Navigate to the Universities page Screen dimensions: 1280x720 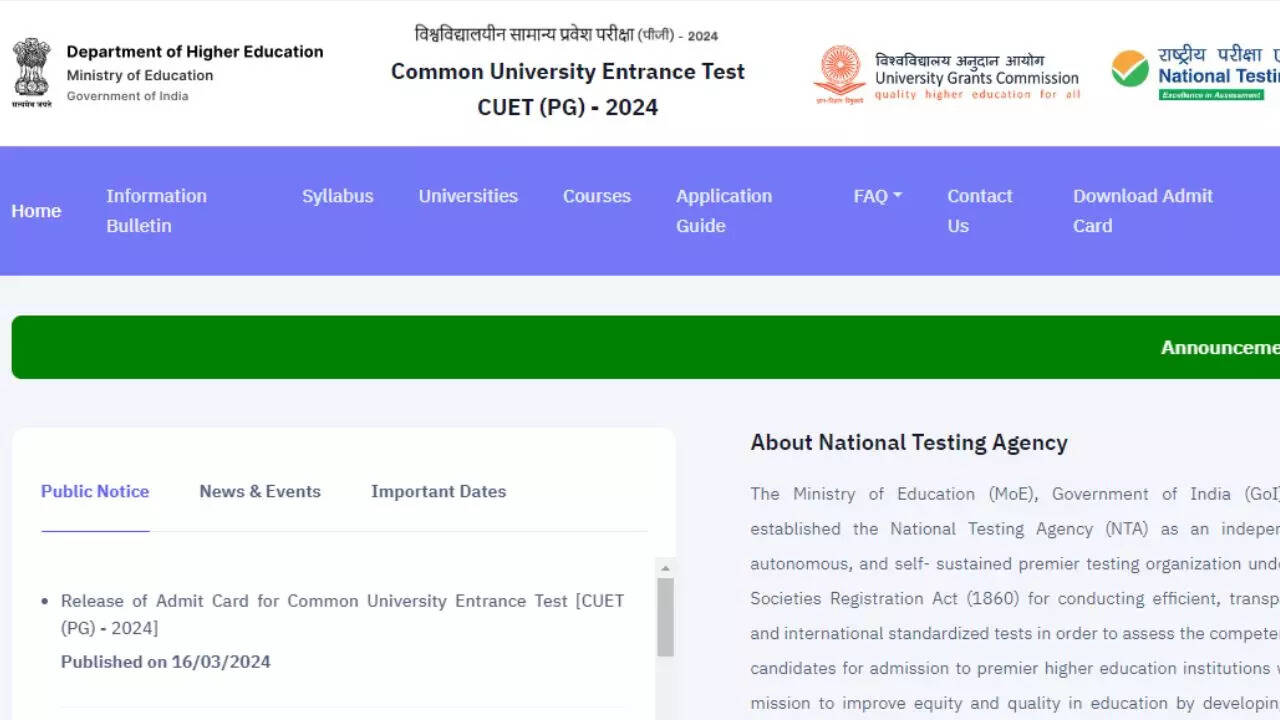pyautogui.click(x=468, y=196)
